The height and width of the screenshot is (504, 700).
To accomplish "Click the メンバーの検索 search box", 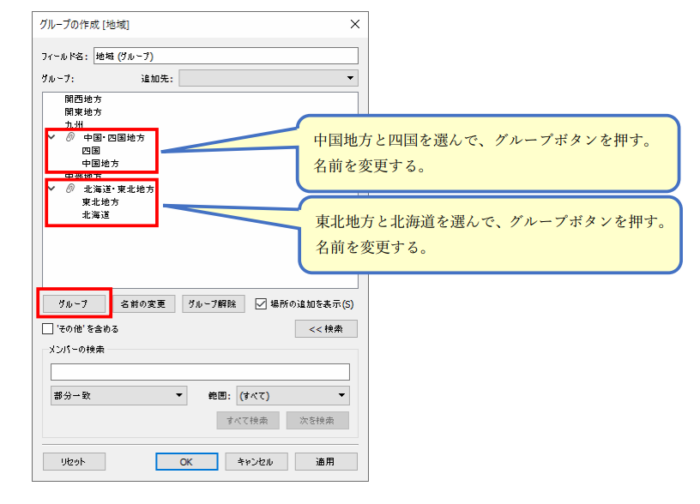I will [x=200, y=371].
